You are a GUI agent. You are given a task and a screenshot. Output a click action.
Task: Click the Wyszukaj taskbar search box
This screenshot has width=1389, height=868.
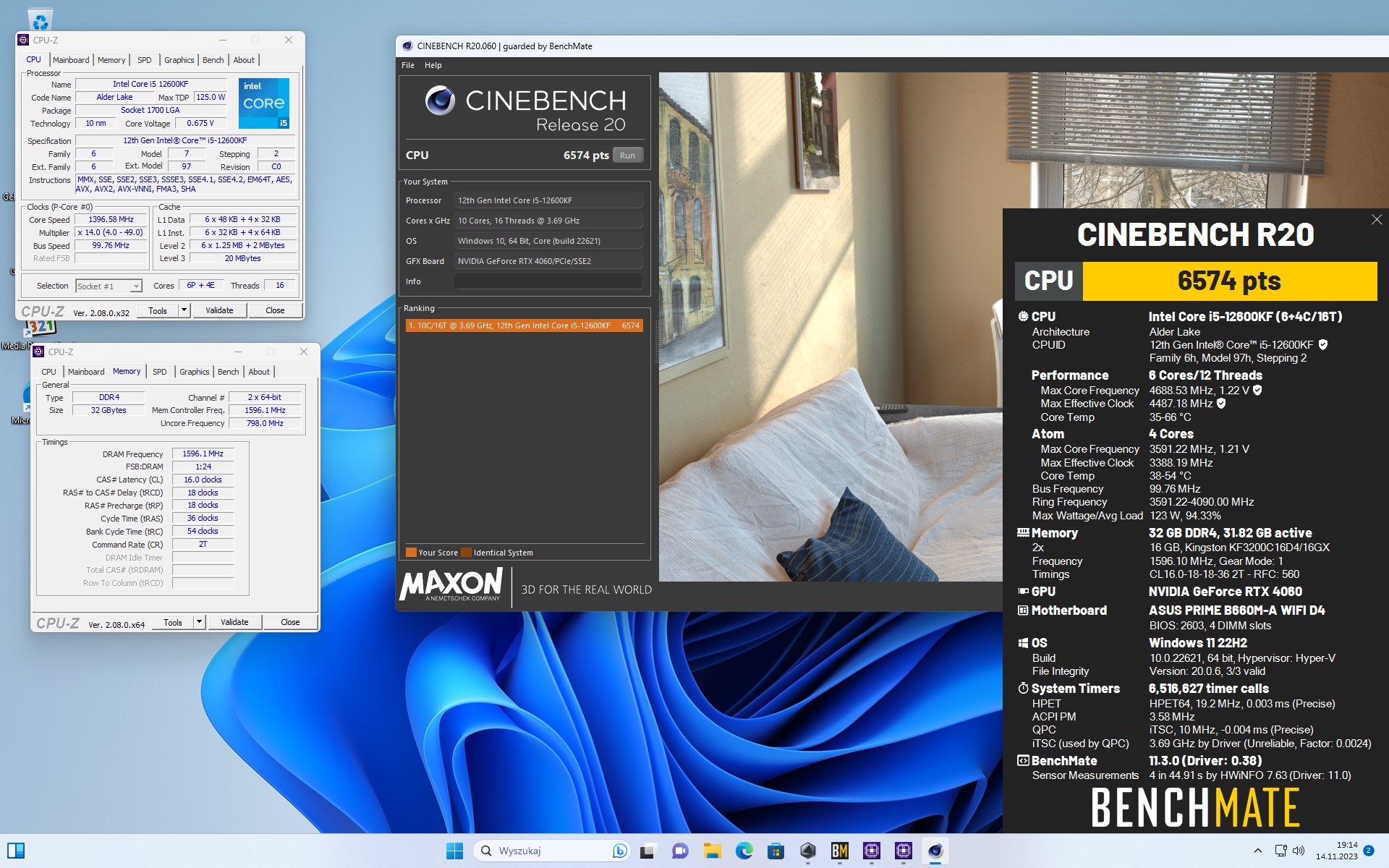coord(553,851)
